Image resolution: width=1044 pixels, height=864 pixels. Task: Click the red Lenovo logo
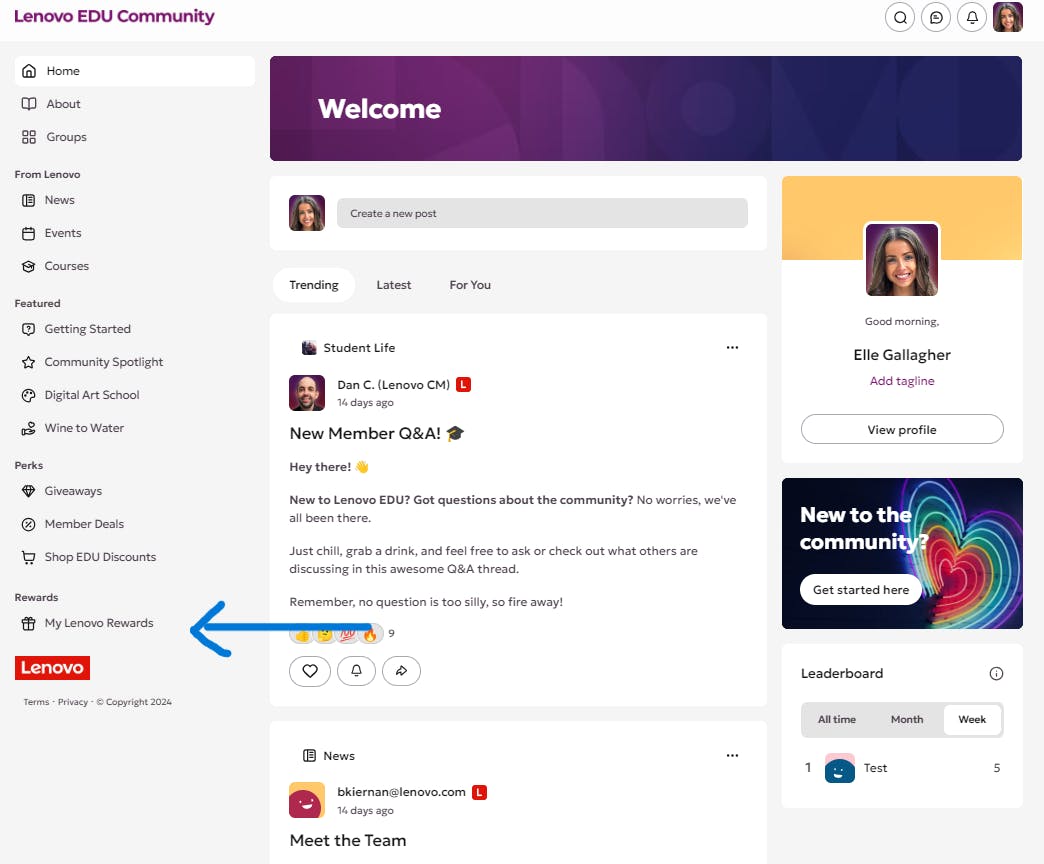coord(52,668)
